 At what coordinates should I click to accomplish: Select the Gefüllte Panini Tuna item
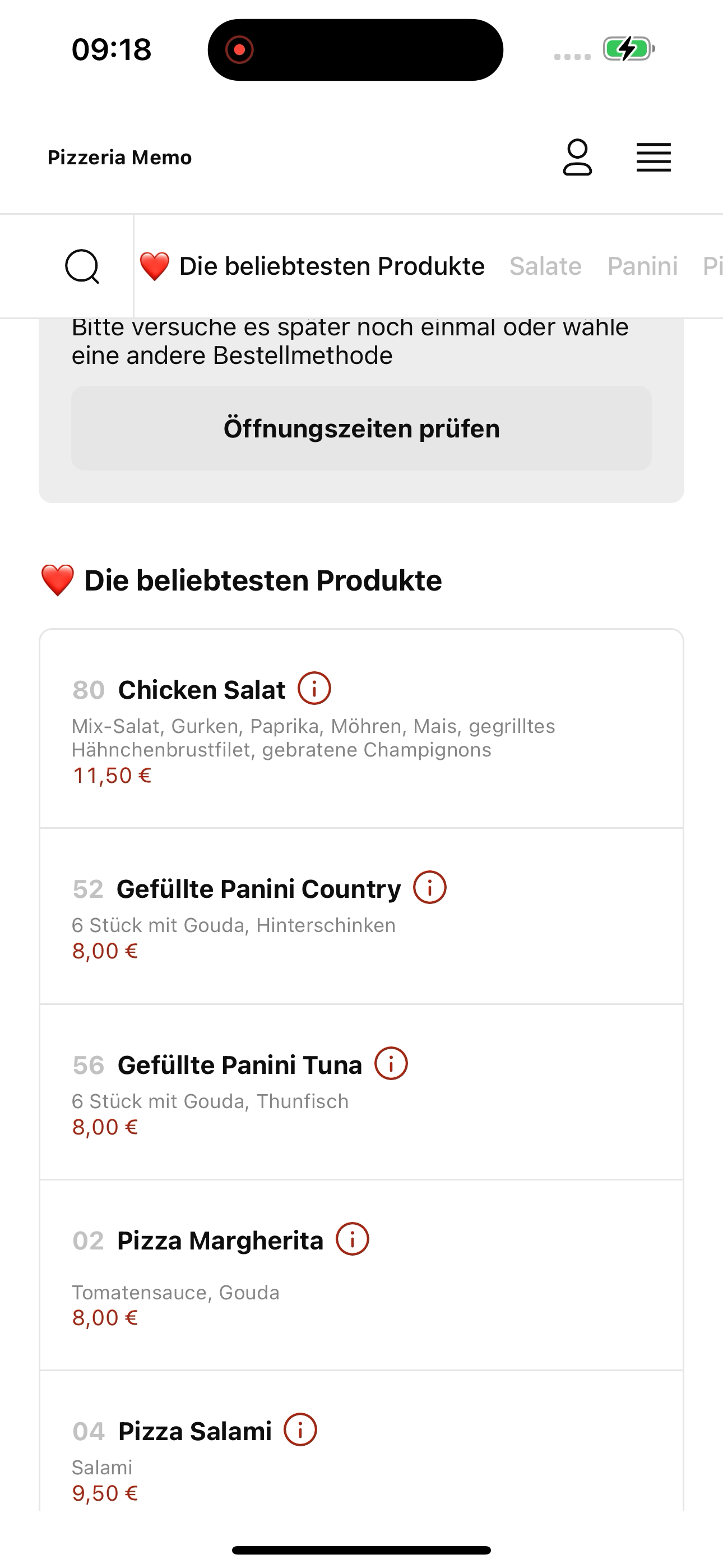click(361, 1092)
